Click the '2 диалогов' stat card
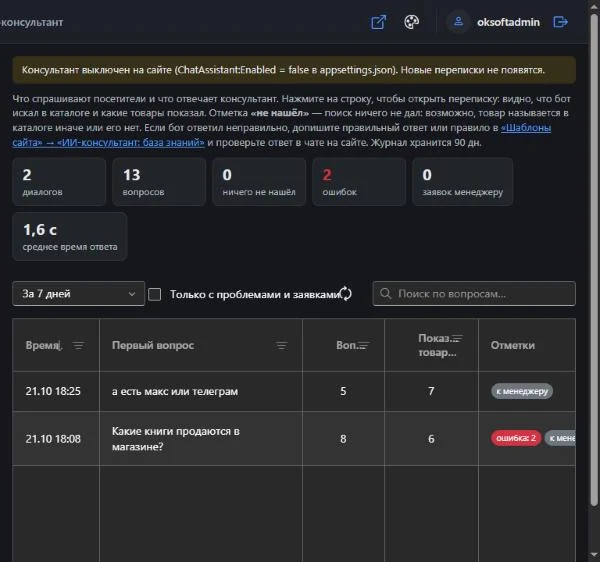The height and width of the screenshot is (562, 600). coord(59,182)
